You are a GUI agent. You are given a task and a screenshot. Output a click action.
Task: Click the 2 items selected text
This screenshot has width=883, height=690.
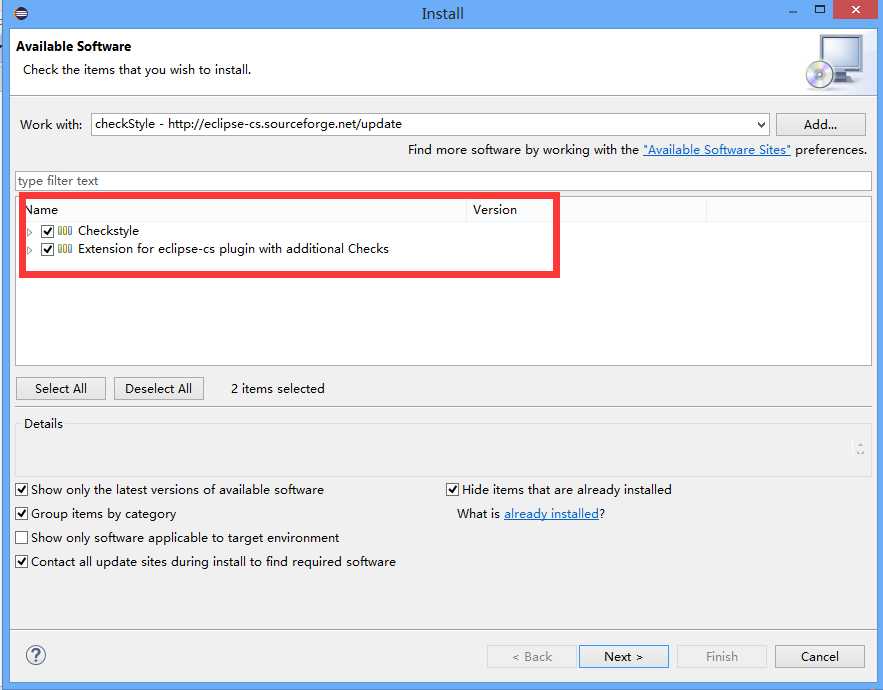[x=278, y=389]
